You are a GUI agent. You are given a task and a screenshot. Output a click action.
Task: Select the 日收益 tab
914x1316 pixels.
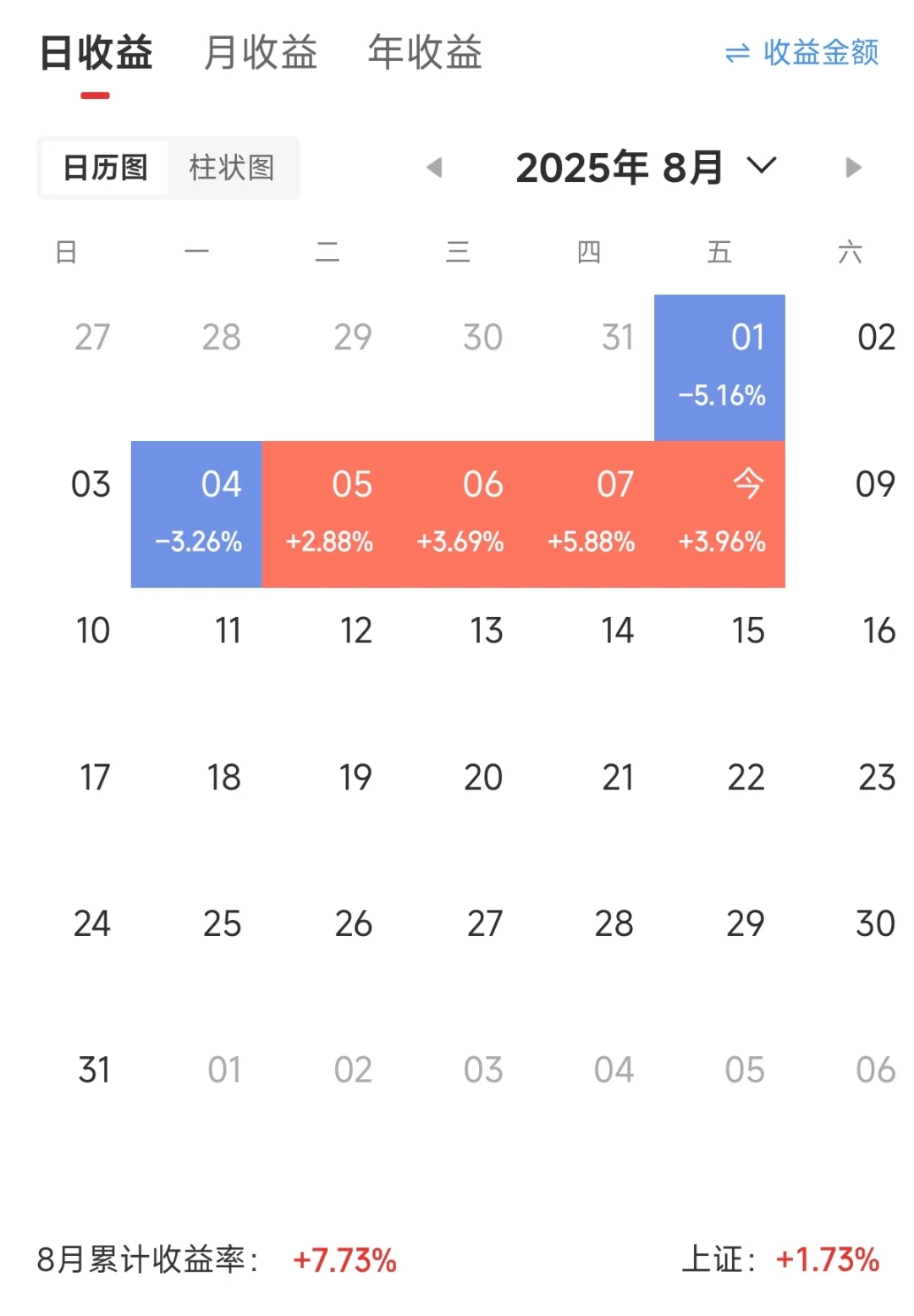pyautogui.click(x=96, y=52)
